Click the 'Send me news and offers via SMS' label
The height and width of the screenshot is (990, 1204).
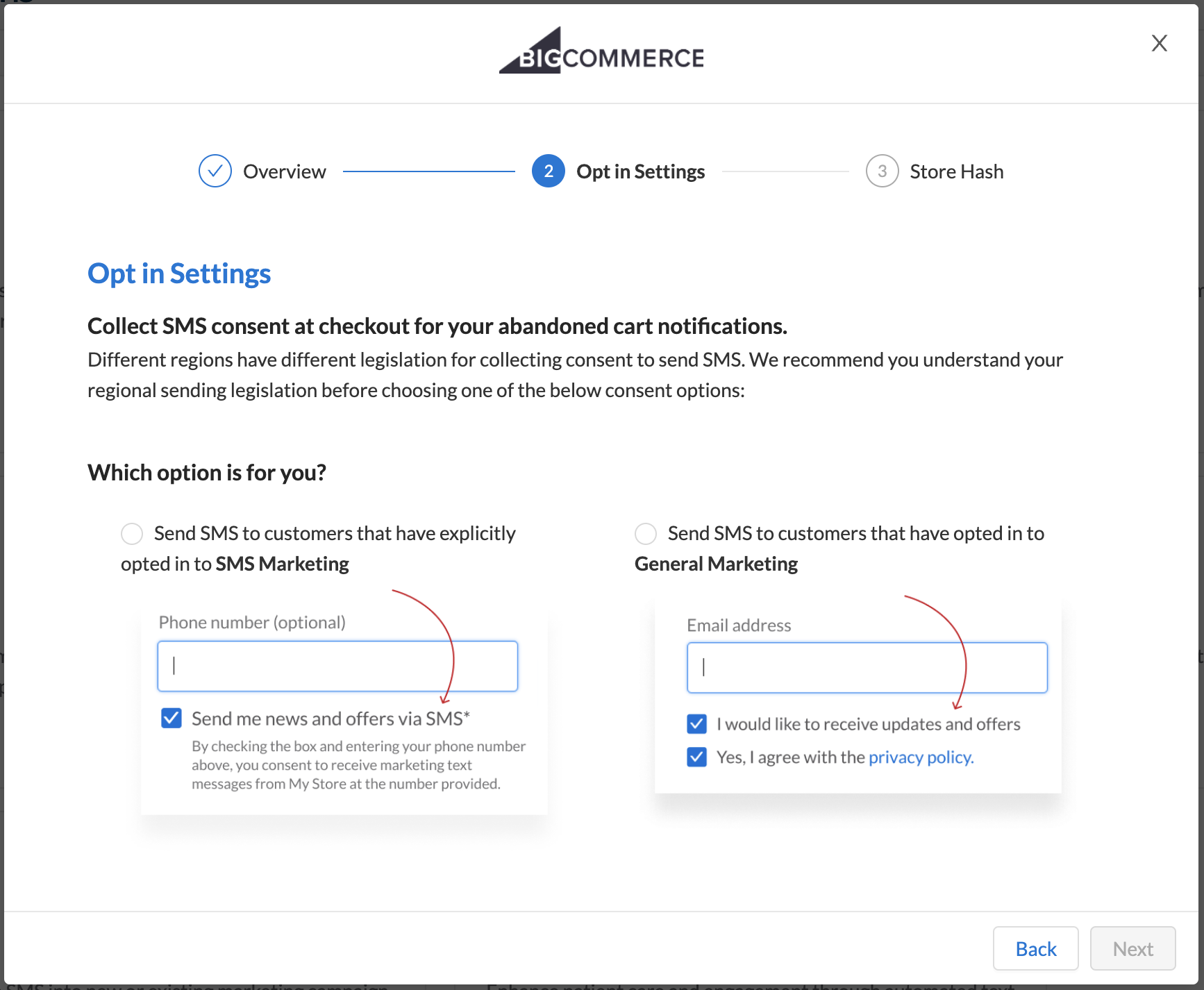click(331, 719)
